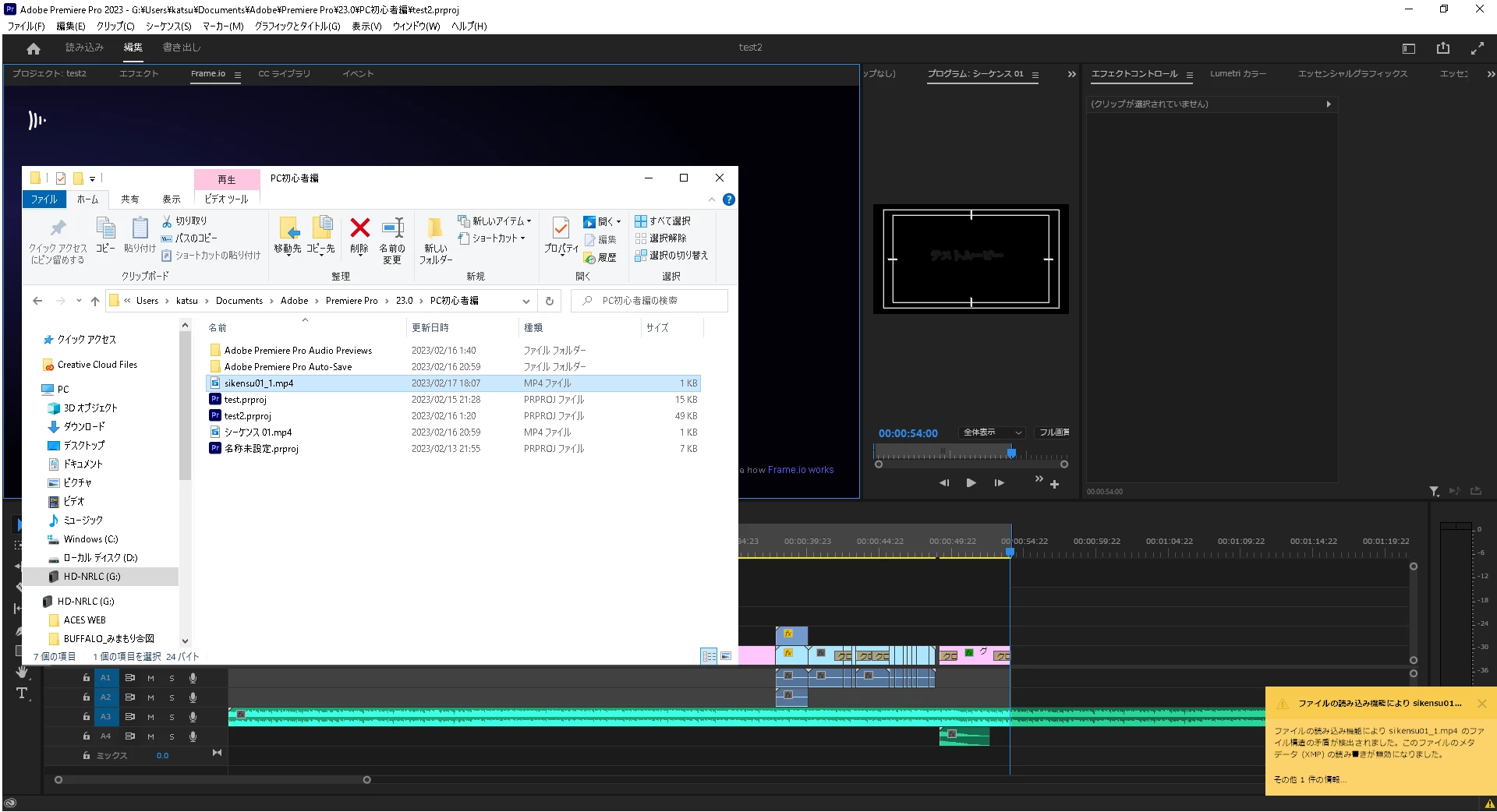Viewport: 1497px width, 812px height.
Task: Click the mix track end-point icon
Action: tap(217, 753)
